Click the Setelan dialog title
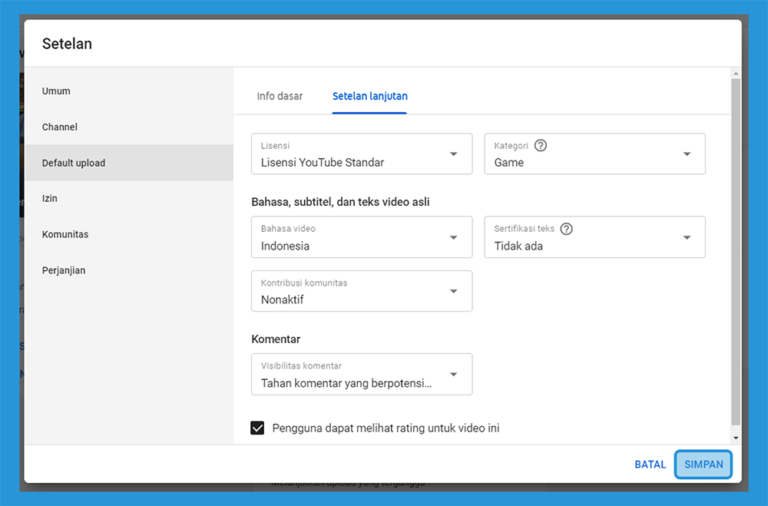Screen dimensions: 768x506 coord(67,44)
